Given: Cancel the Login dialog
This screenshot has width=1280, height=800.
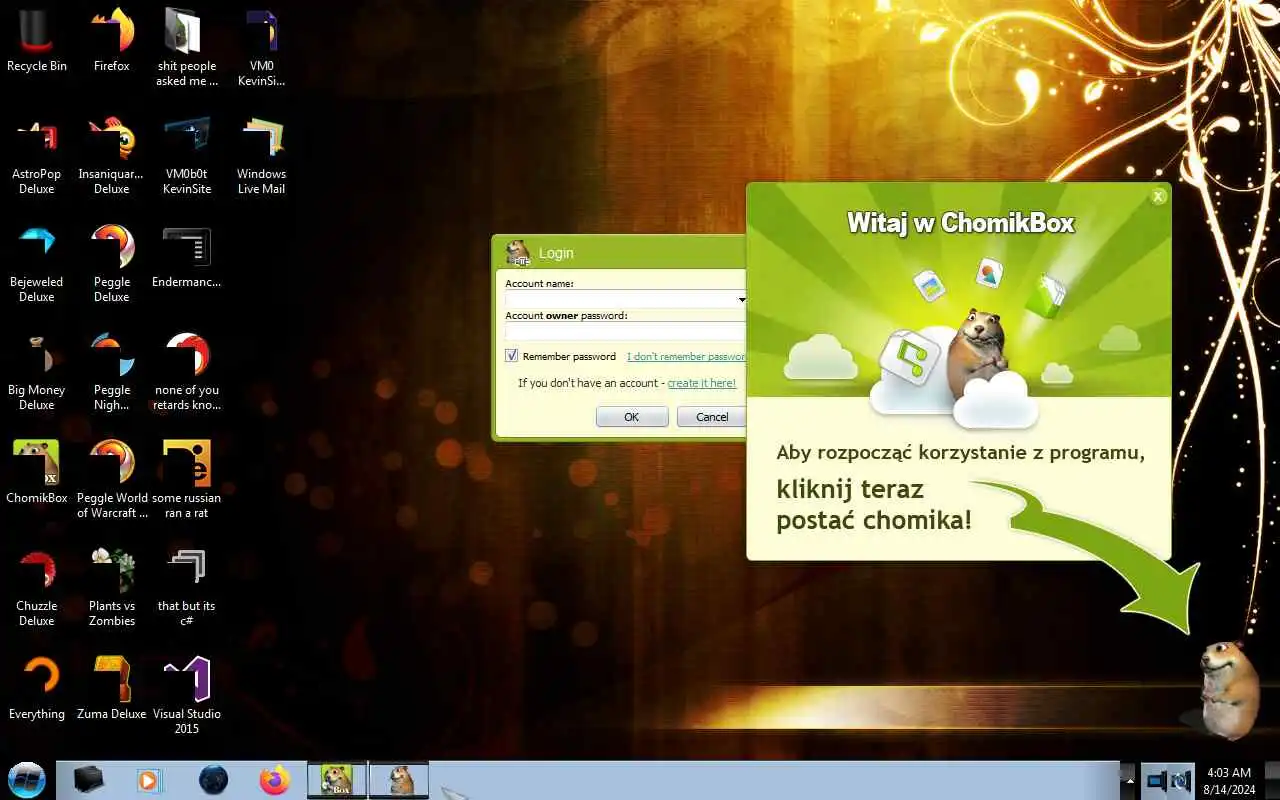Looking at the screenshot, I should point(712,417).
